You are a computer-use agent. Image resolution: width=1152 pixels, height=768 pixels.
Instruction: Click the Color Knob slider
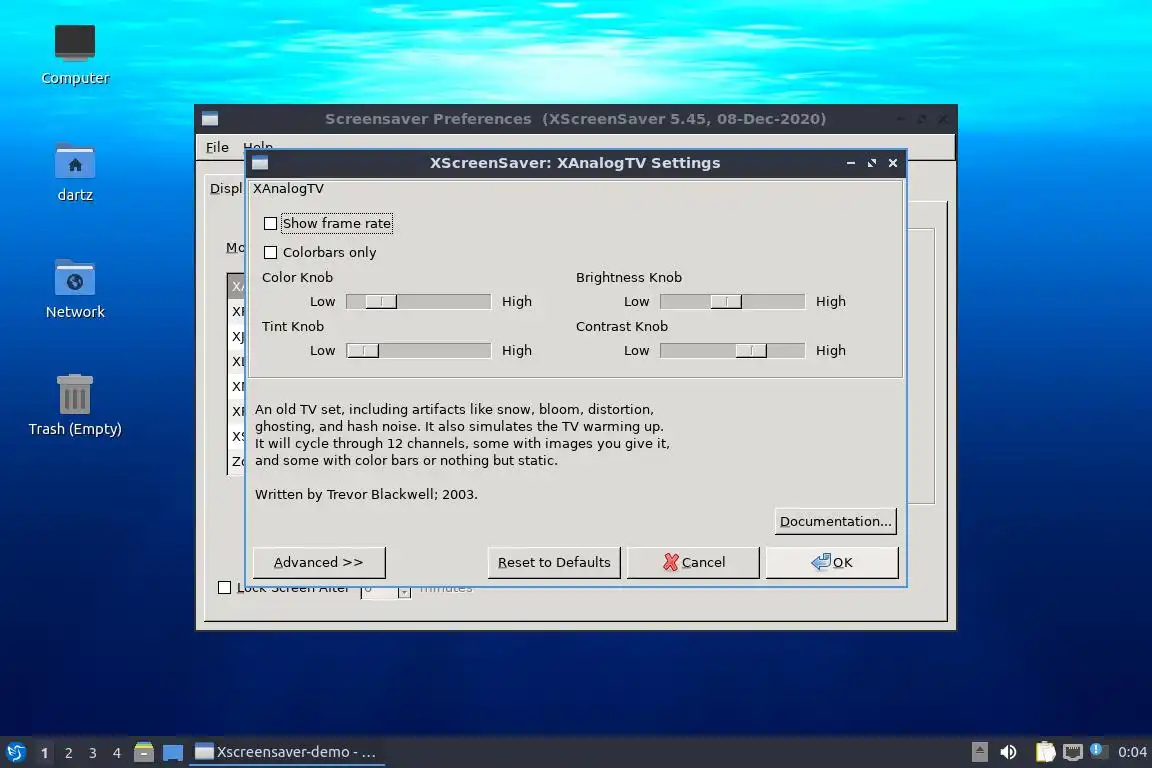click(x=418, y=301)
